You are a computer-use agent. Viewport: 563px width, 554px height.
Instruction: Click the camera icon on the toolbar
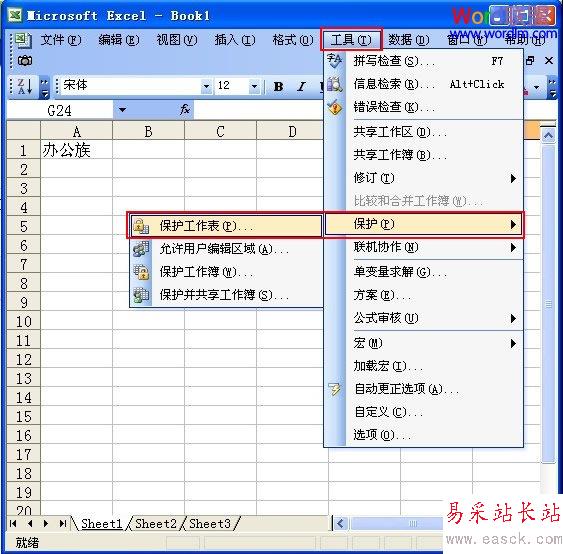click(24, 61)
